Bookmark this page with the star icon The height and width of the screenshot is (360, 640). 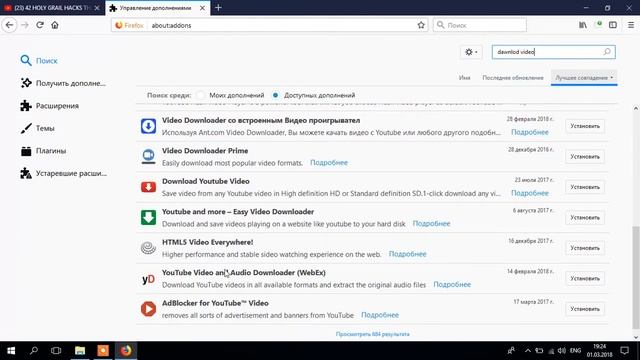point(421,25)
